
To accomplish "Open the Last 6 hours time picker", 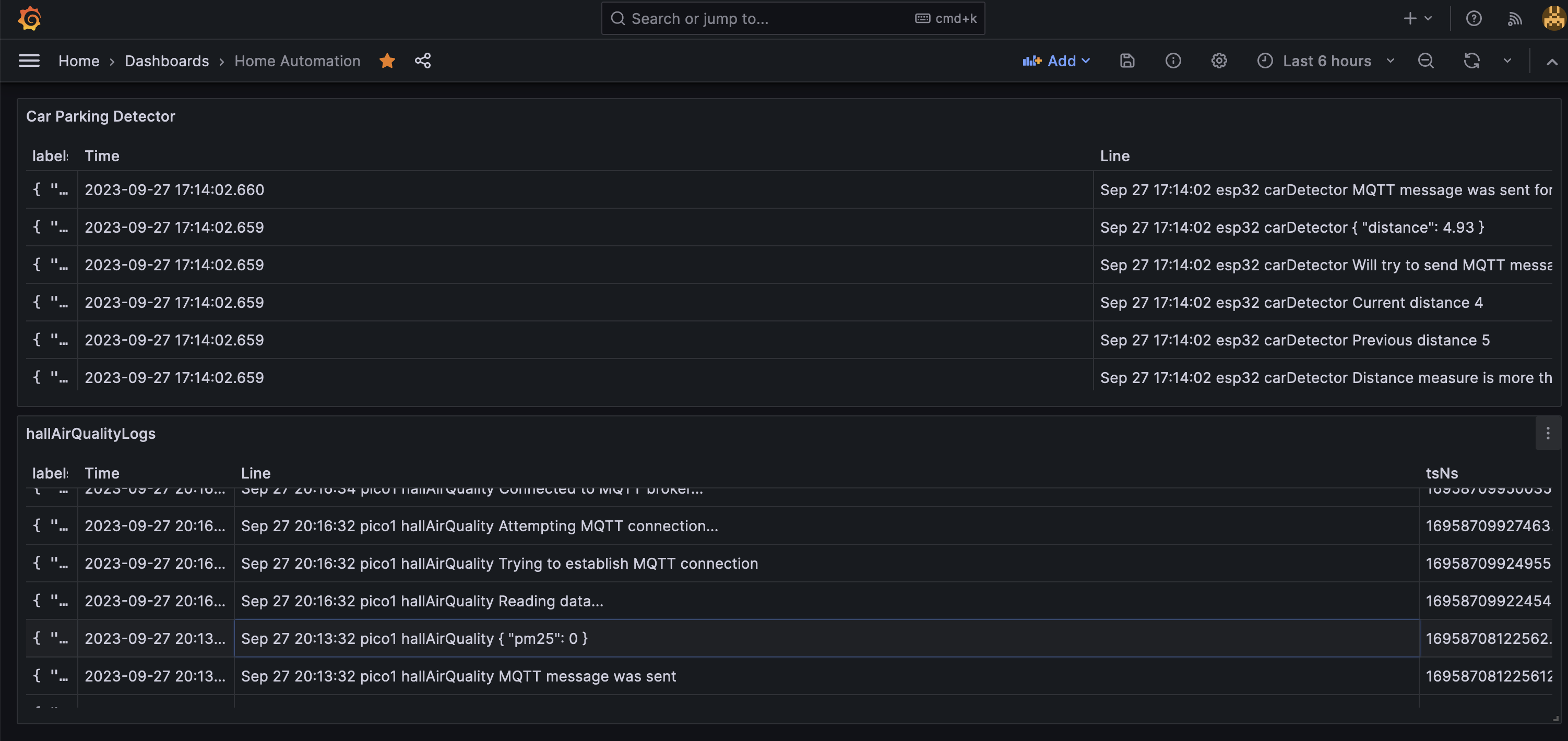I will tap(1326, 61).
